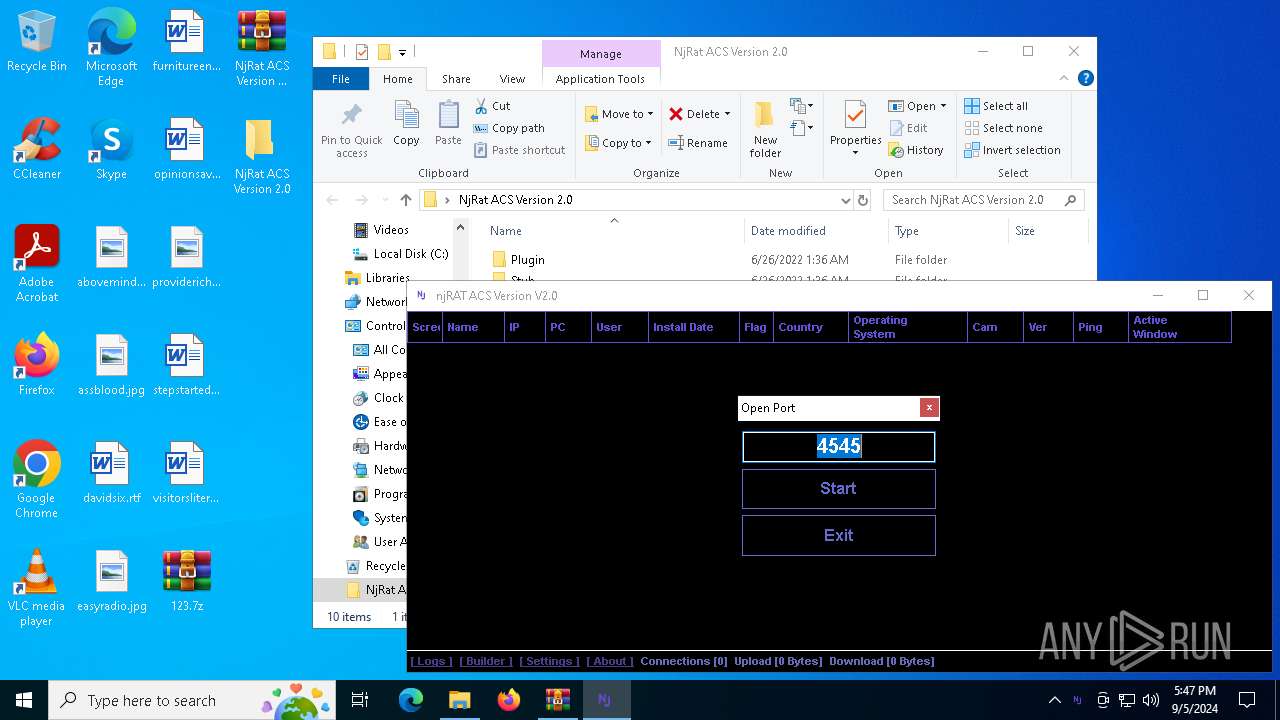Click Cut in the Clipboard group
Image resolution: width=1280 pixels, height=720 pixels.
491,106
